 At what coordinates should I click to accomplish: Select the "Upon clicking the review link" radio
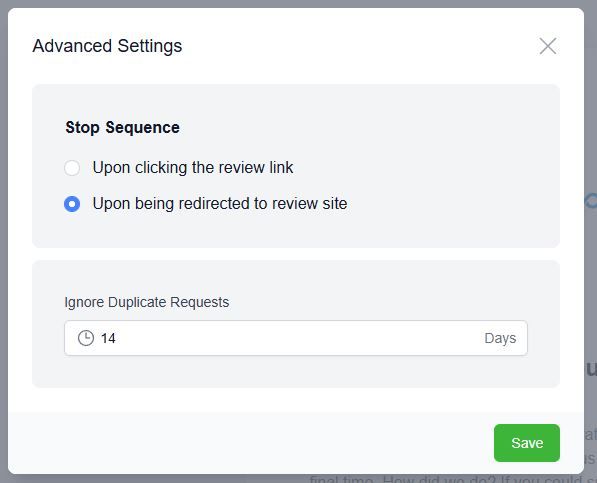click(72, 168)
